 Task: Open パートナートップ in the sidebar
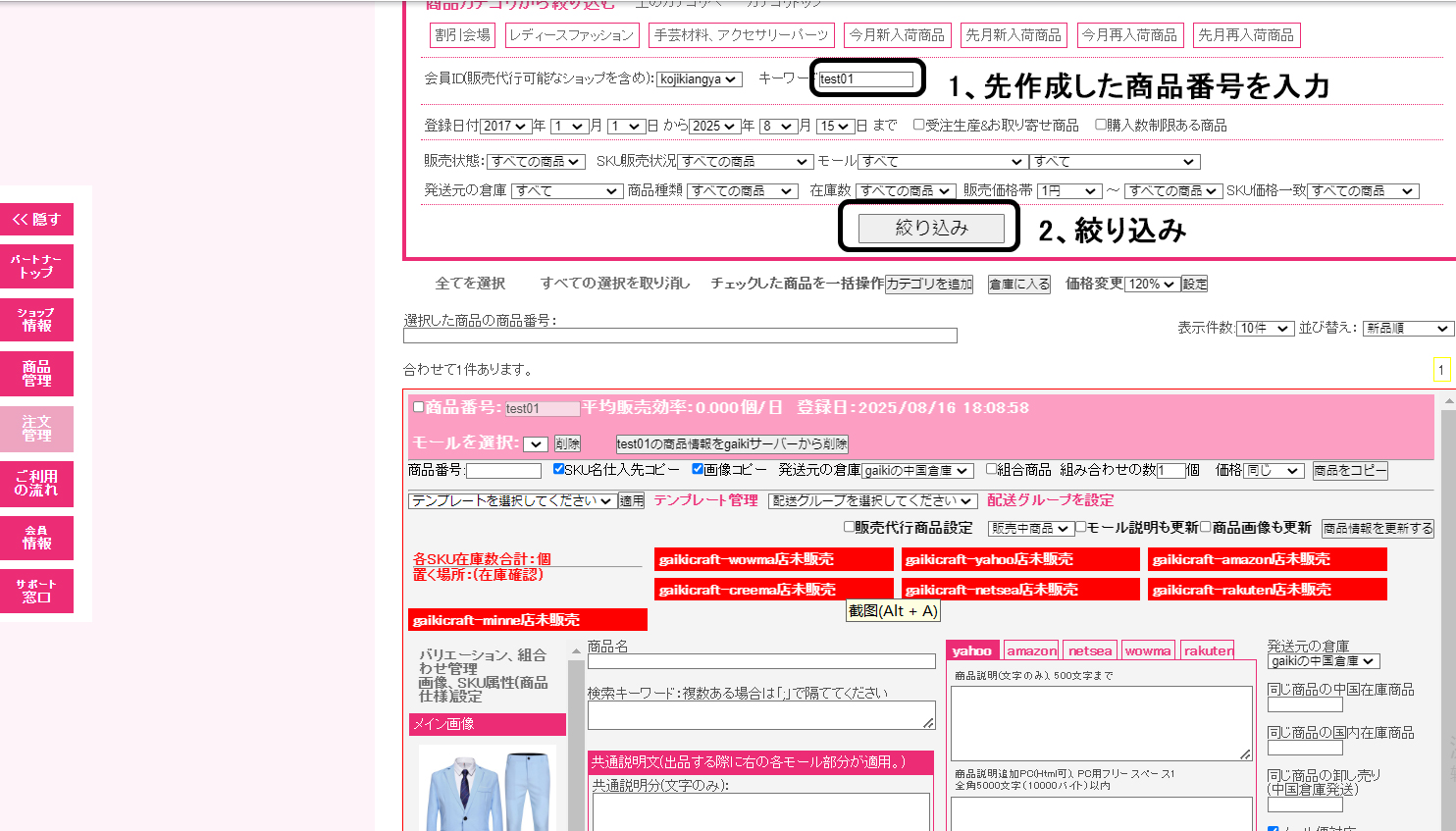point(36,266)
